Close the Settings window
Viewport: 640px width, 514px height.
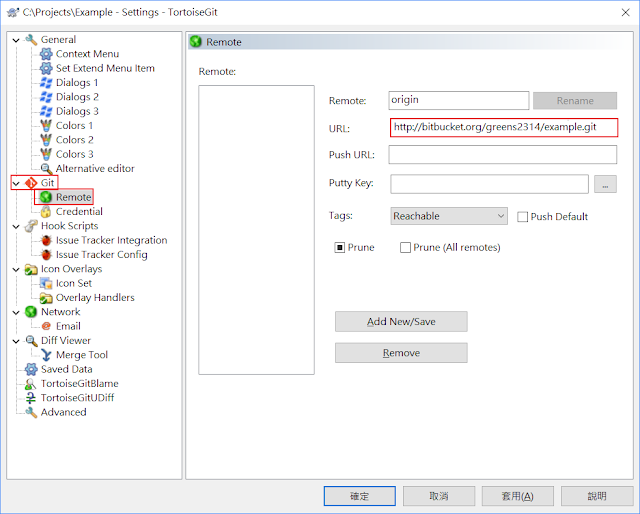click(x=625, y=13)
